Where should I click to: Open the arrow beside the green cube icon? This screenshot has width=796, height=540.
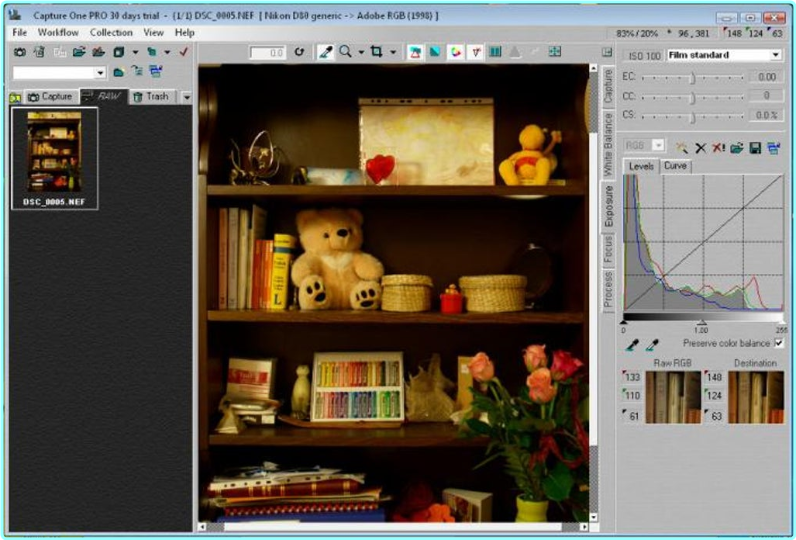coord(167,52)
